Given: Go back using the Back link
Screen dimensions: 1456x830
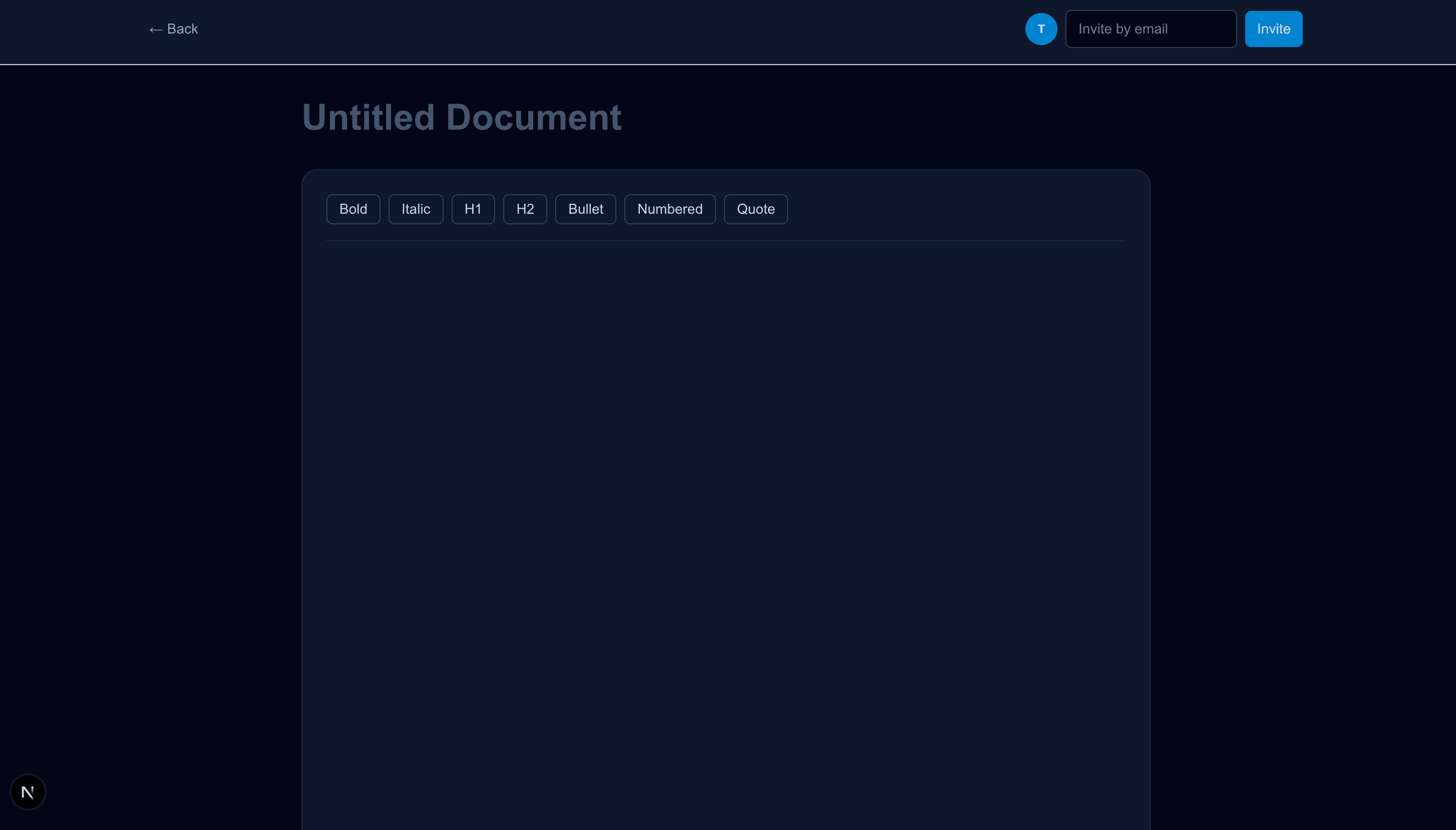Looking at the screenshot, I should [173, 29].
